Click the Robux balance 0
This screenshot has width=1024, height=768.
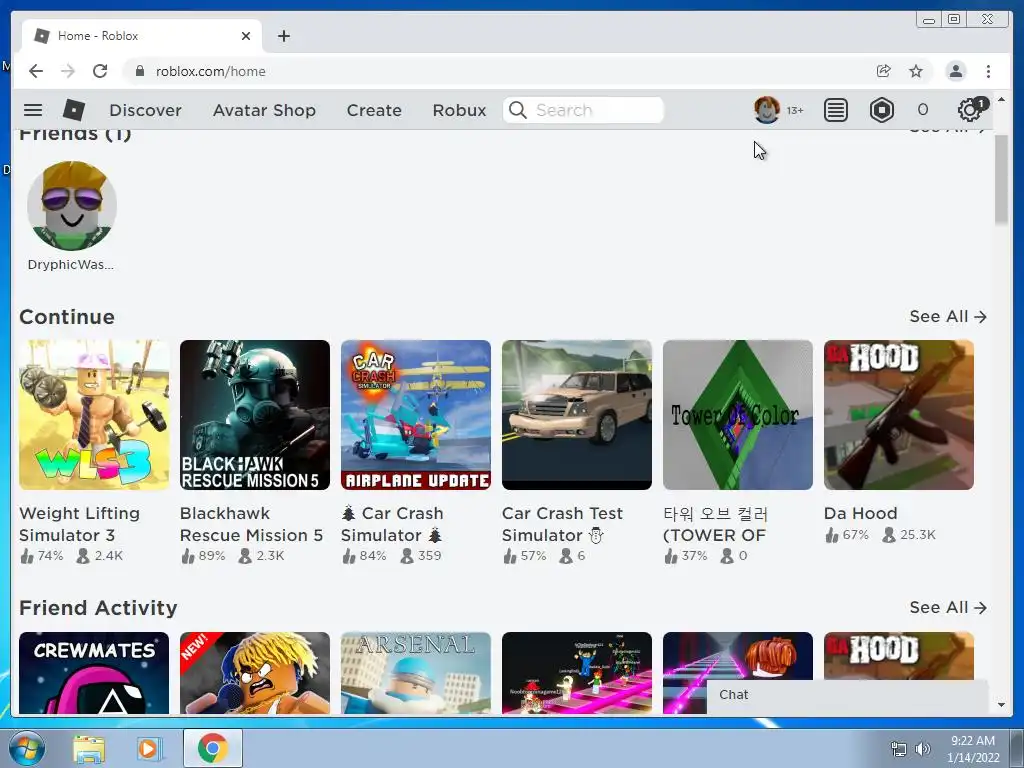tap(923, 110)
